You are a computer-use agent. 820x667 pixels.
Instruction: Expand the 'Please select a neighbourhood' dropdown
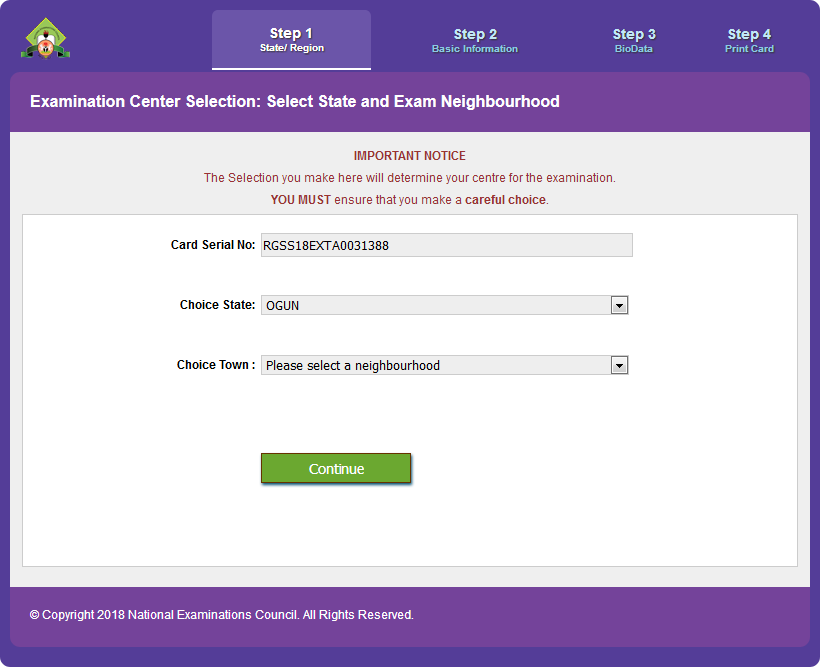436,365
